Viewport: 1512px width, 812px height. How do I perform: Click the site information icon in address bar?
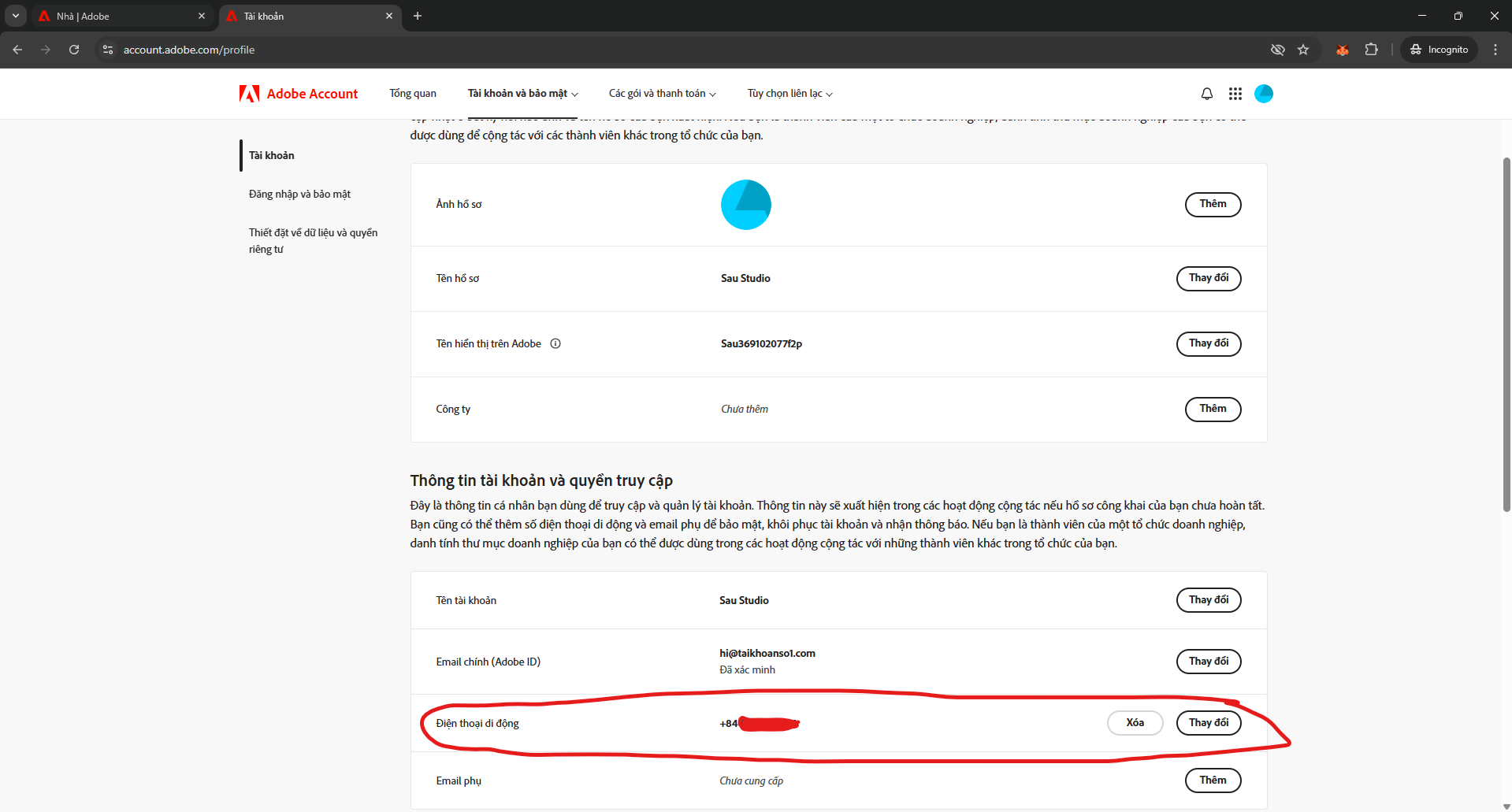tap(108, 50)
